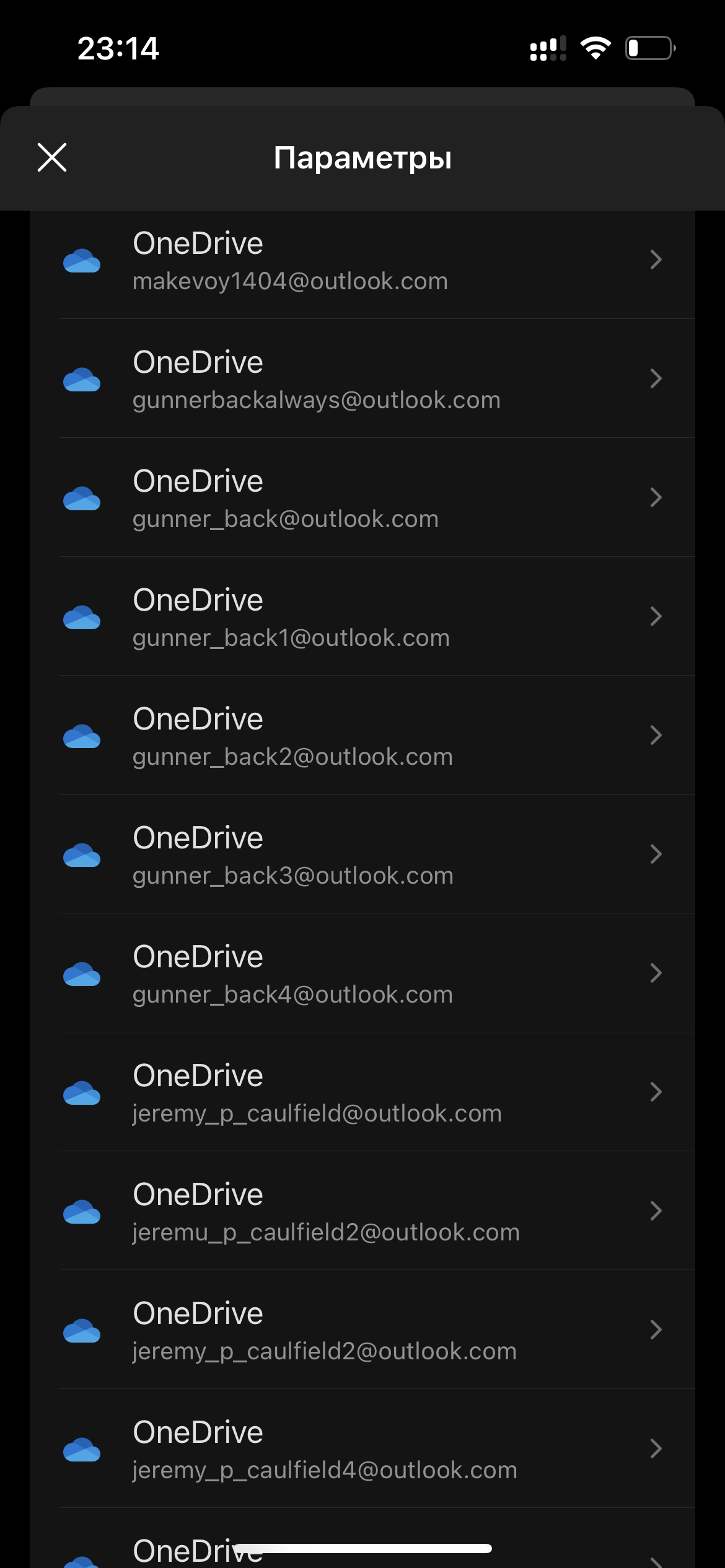This screenshot has height=1568, width=725.
Task: Tap OneDrive title above jeremy_p_caulfield4@outlook.com
Action: pos(198,1432)
